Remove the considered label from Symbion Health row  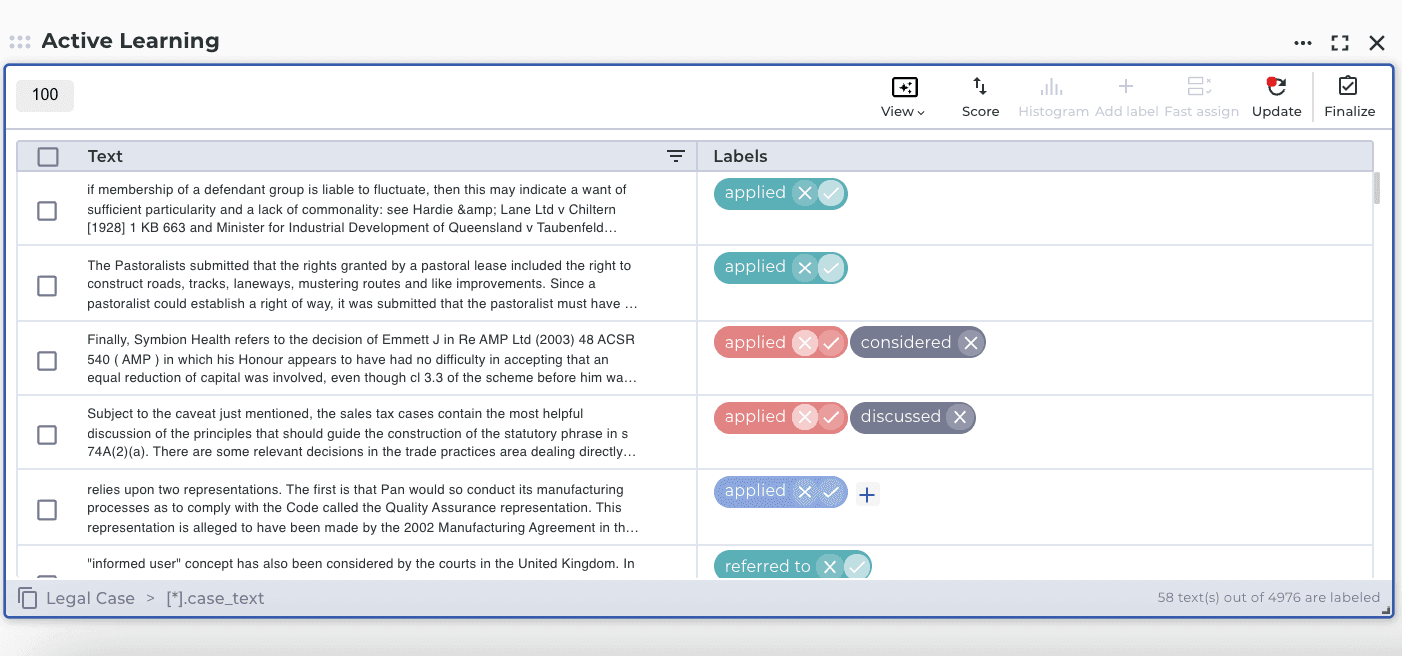pyautogui.click(x=969, y=342)
